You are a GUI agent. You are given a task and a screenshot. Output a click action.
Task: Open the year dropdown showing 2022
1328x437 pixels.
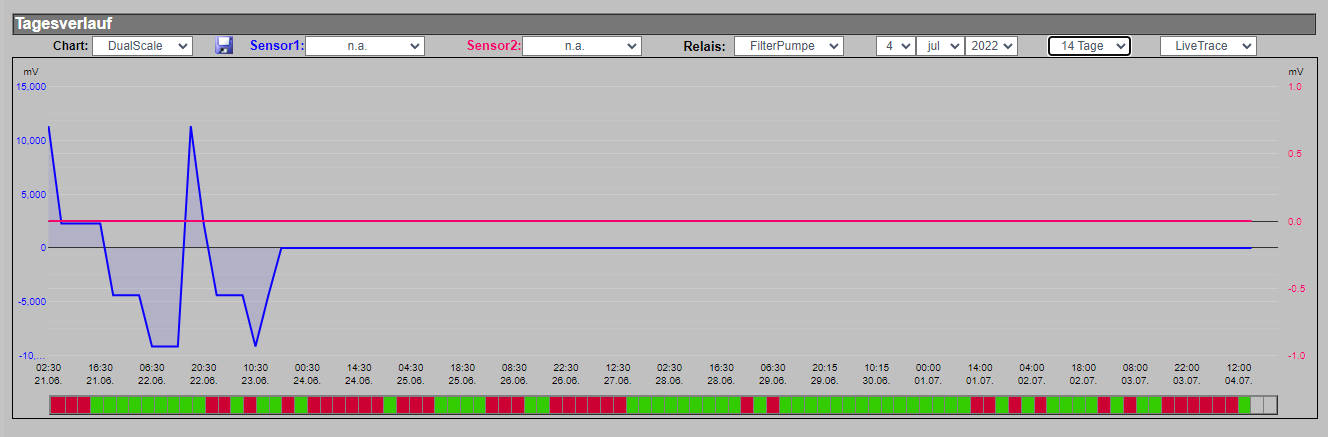coord(991,46)
